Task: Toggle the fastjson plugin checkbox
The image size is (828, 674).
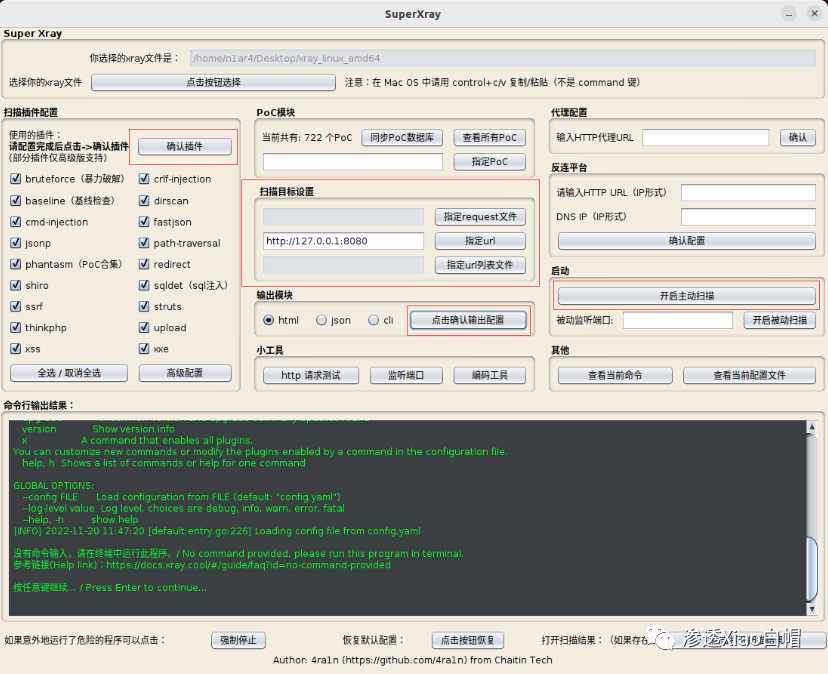Action: [144, 222]
